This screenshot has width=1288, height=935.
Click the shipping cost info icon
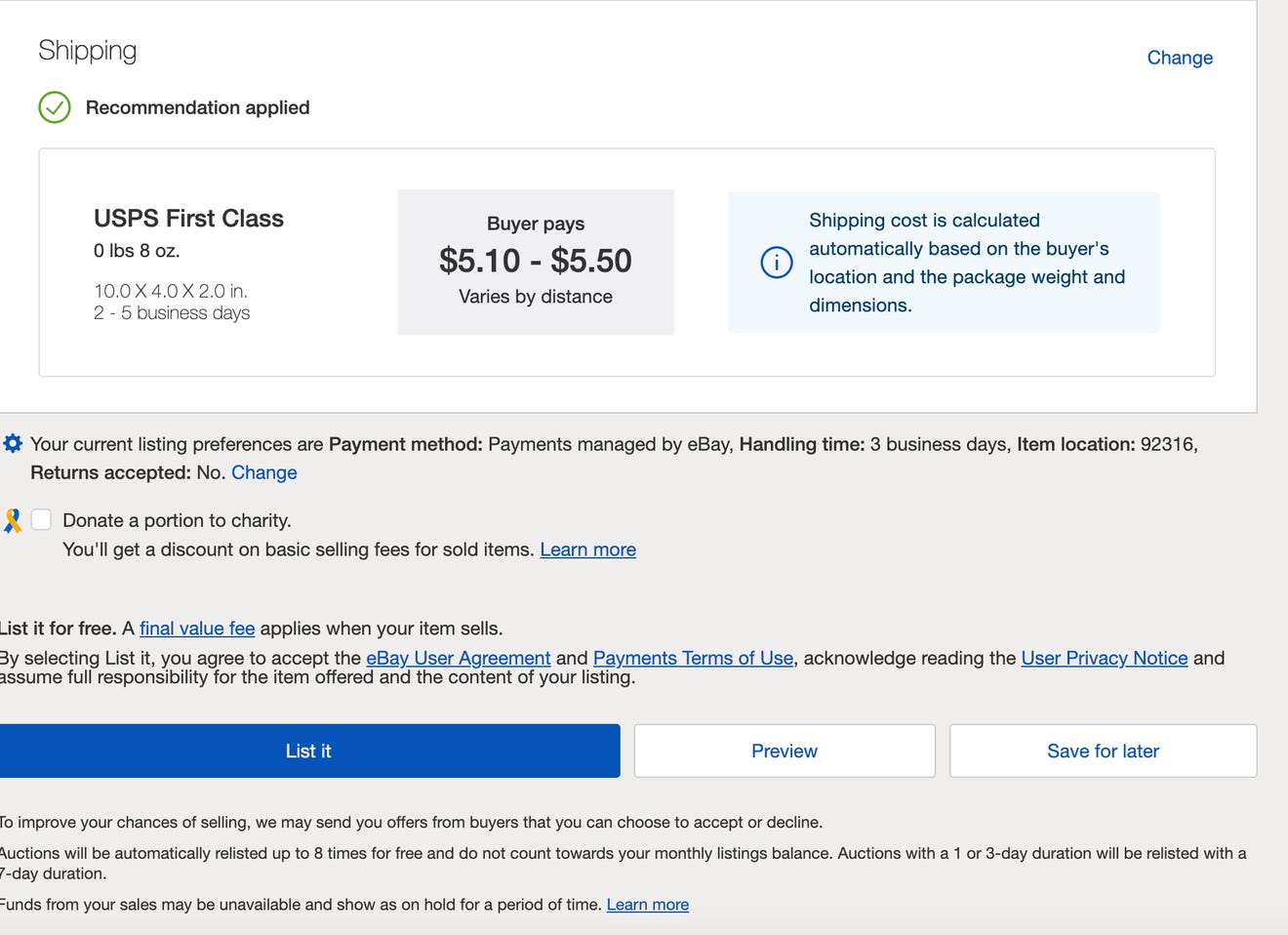pos(776,263)
